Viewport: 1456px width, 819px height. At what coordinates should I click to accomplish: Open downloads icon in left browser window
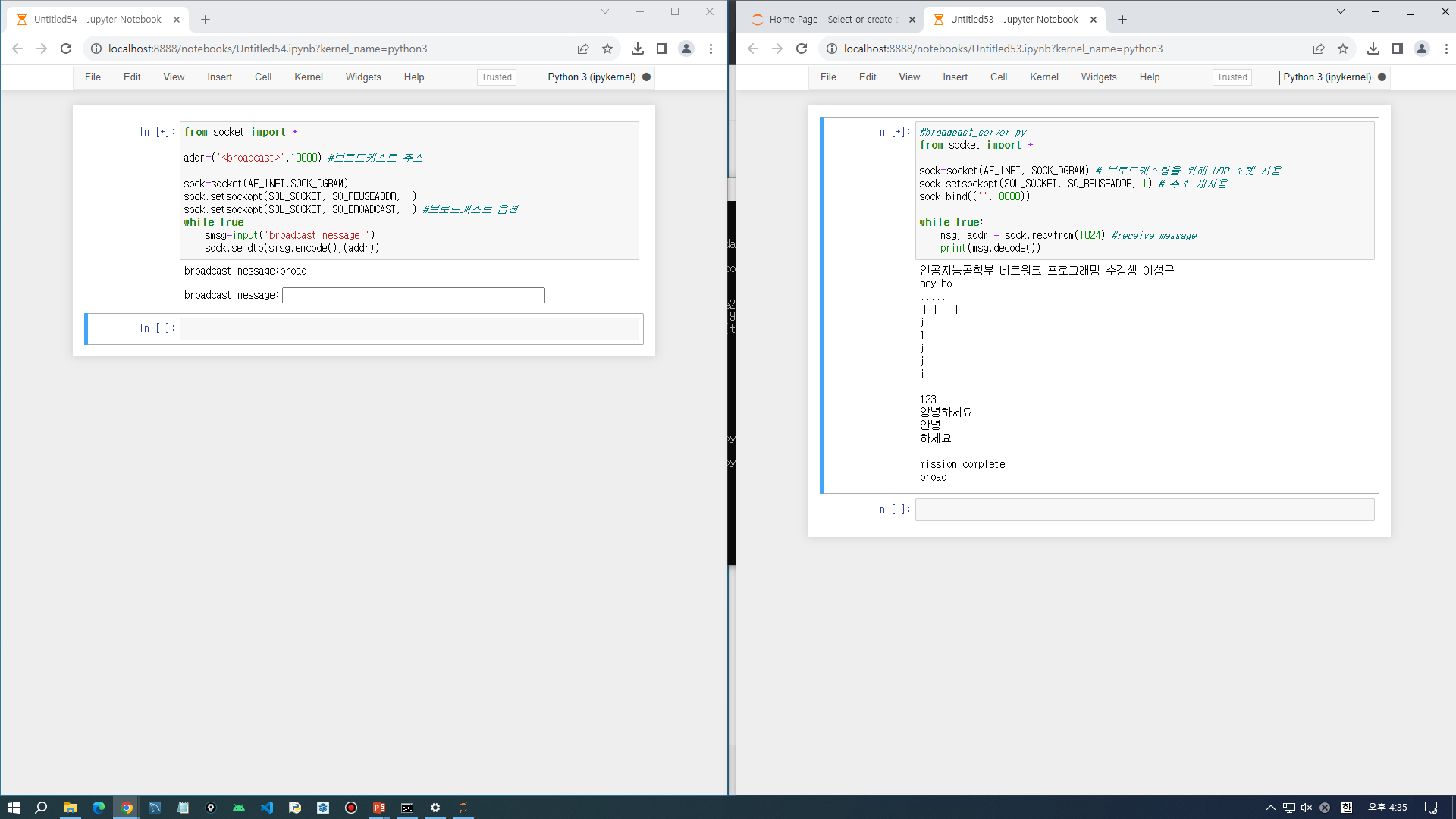point(637,49)
